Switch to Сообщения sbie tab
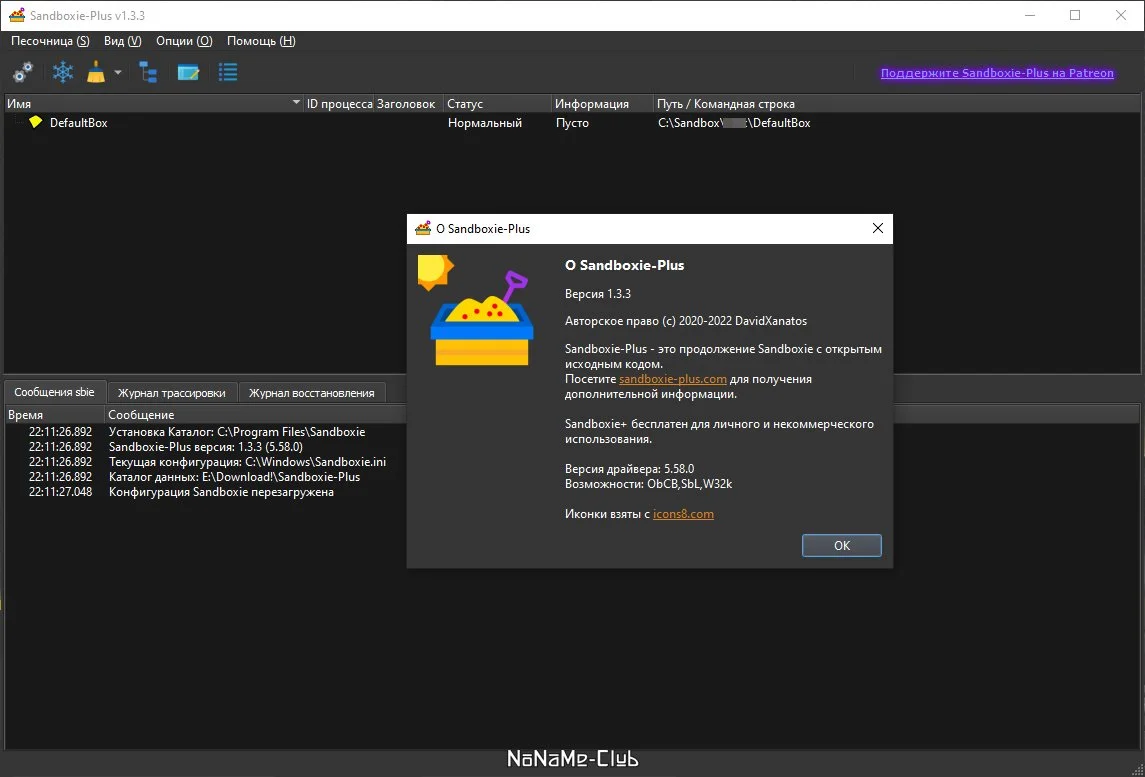 click(x=55, y=391)
